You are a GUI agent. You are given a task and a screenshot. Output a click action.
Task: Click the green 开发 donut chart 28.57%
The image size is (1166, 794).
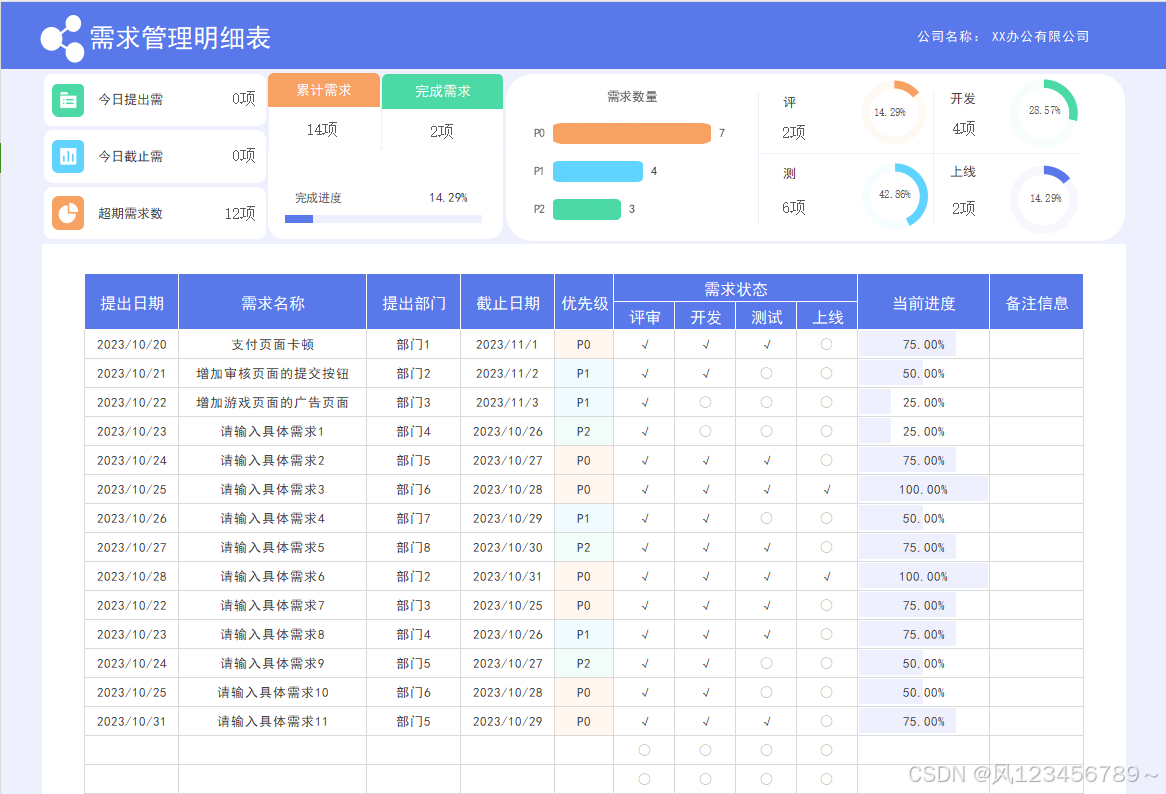pyautogui.click(x=1044, y=112)
